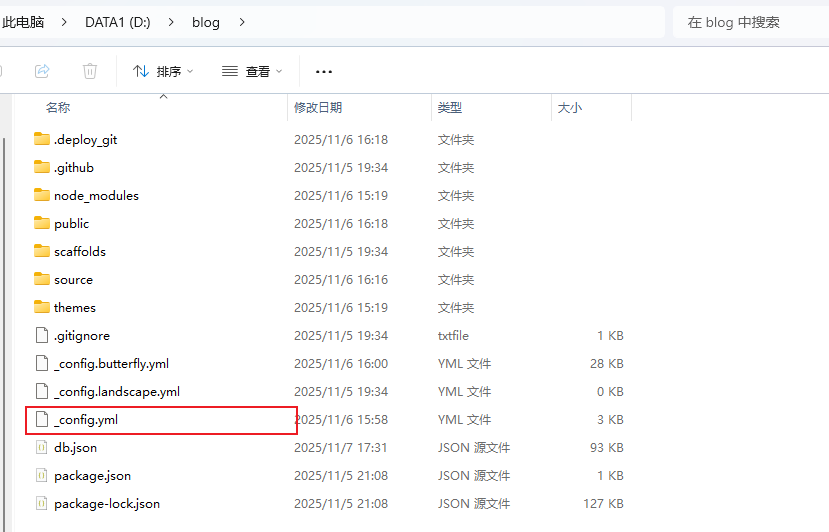Open the 查看 view dropdown
This screenshot has height=532, width=829.
point(252,71)
